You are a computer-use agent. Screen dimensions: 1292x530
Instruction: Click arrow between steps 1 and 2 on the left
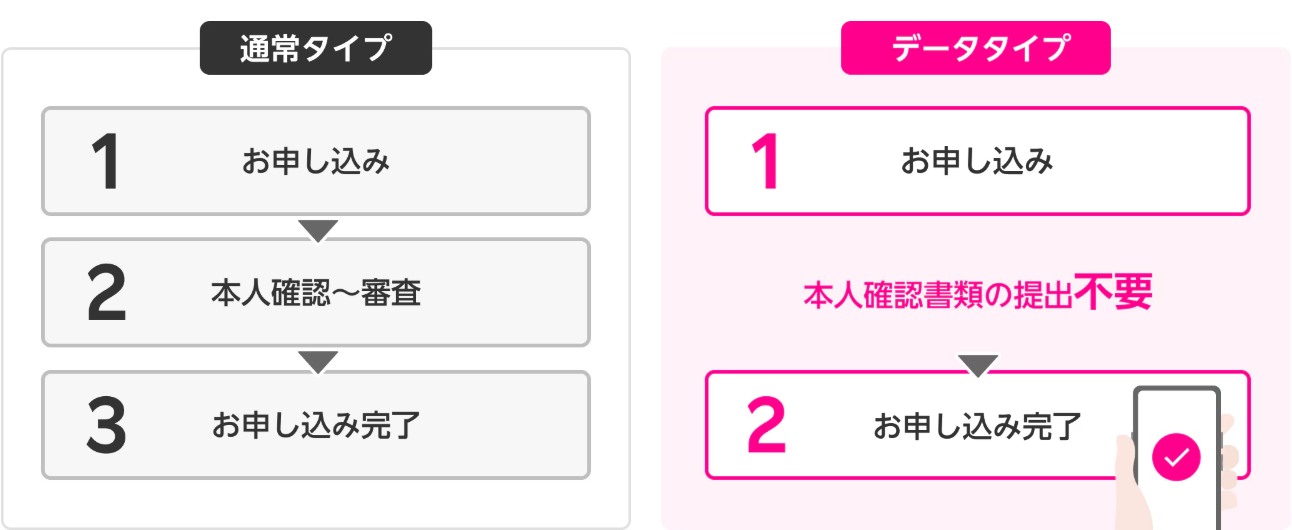(318, 231)
